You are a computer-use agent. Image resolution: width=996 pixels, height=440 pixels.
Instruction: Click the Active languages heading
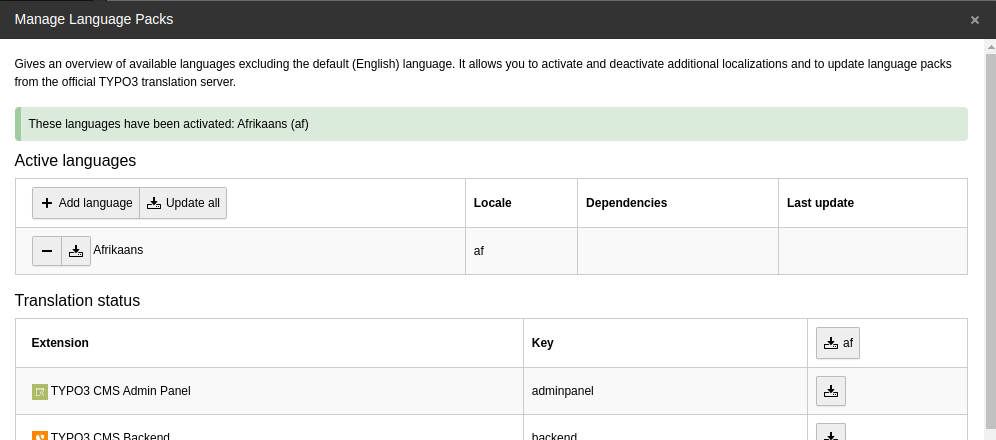[75, 161]
